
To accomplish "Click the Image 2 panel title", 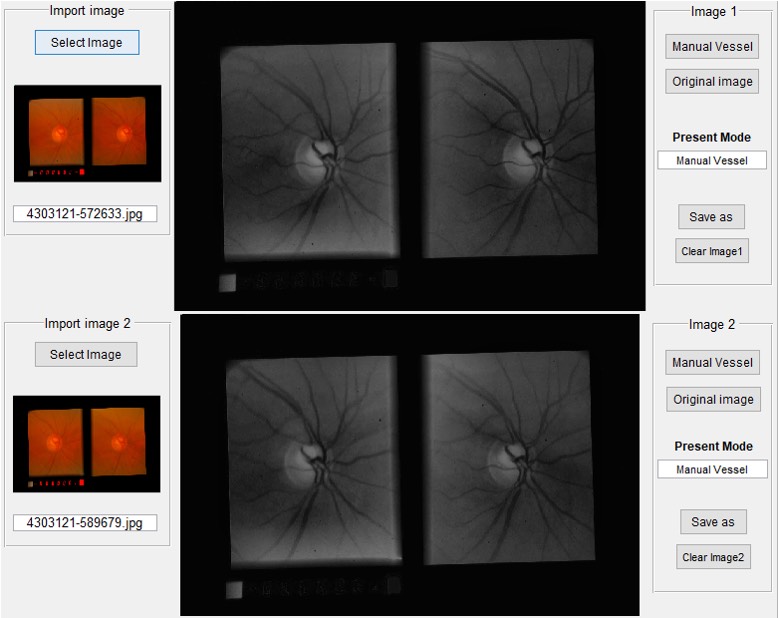I will click(712, 324).
